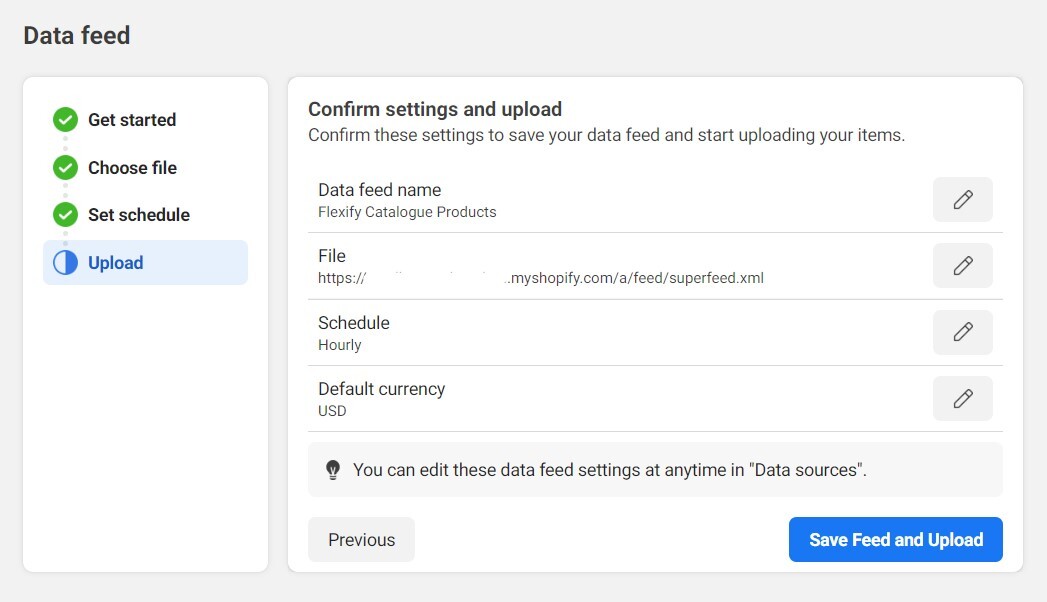Edit the schedule via the pencil icon
Viewport: 1047px width, 602px height.
(962, 332)
